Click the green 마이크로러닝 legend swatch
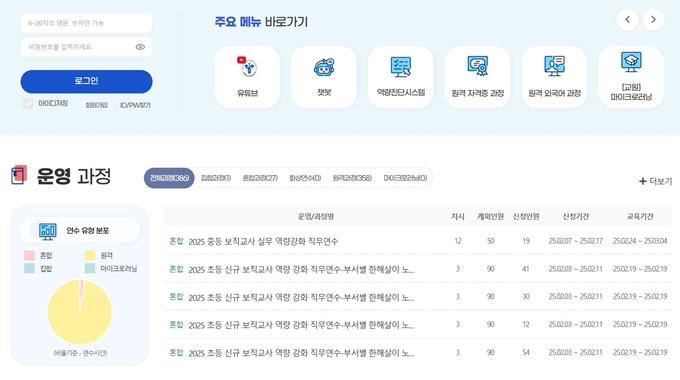This screenshot has height=380, width=680. (x=90, y=269)
